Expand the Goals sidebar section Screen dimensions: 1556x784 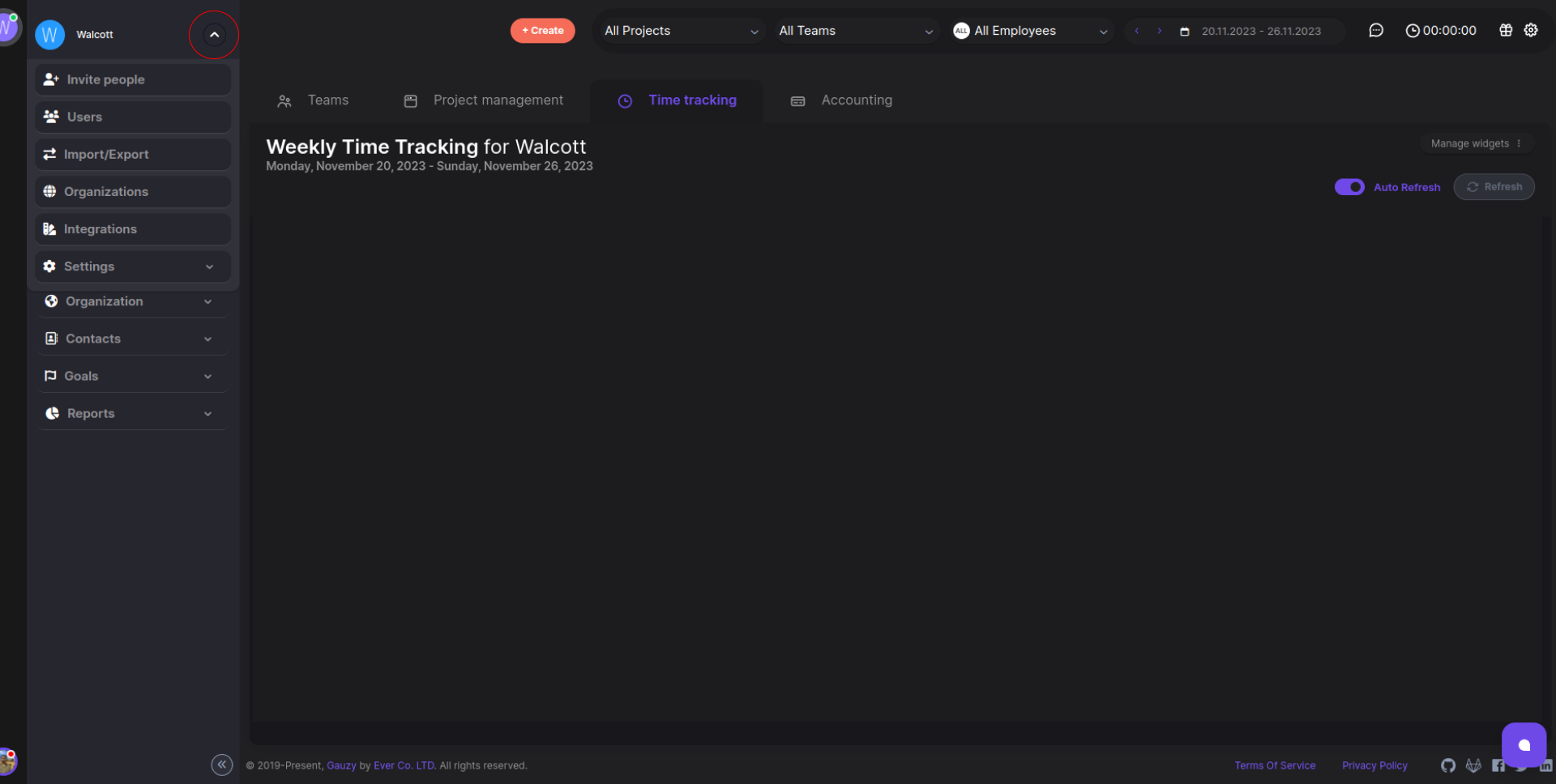pyautogui.click(x=133, y=376)
